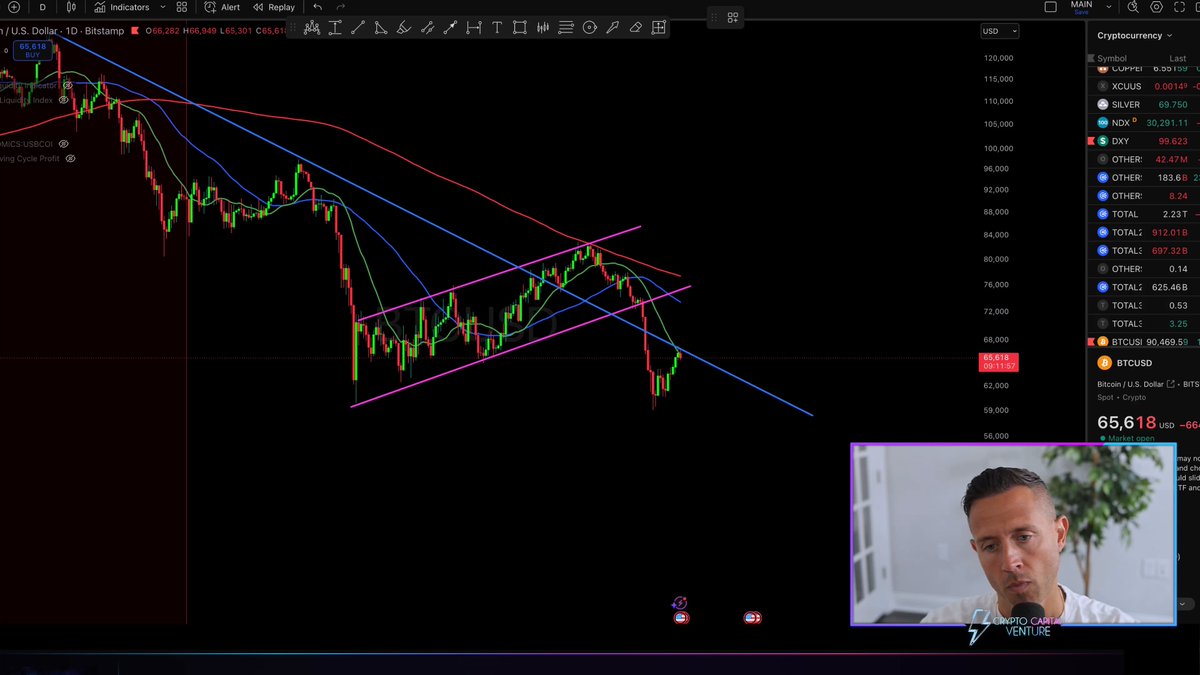The image size is (1200, 675).
Task: Open the Indicators menu
Action: click(122, 7)
